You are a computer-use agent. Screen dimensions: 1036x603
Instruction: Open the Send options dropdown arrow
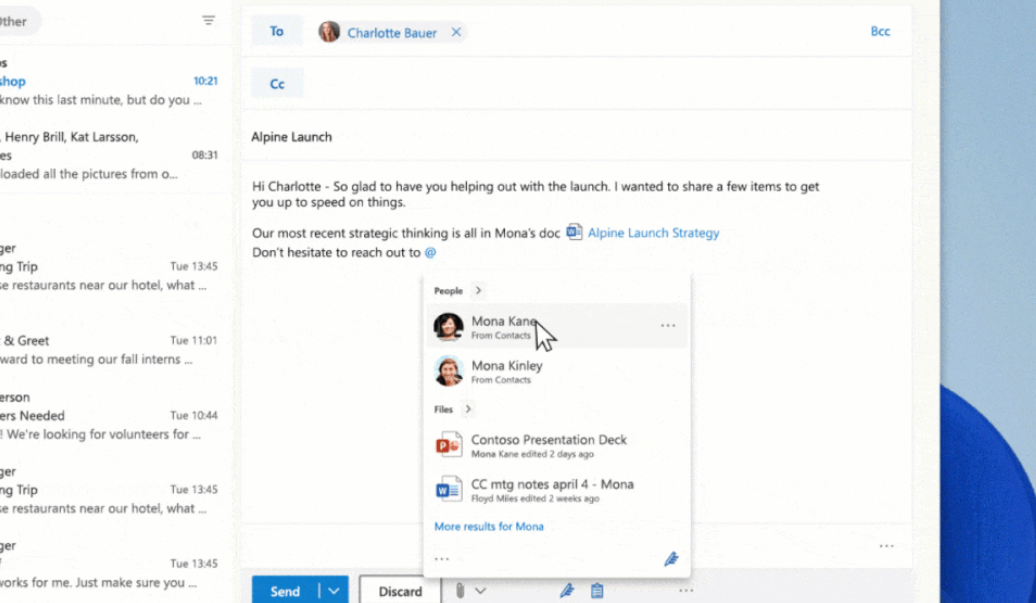334,591
